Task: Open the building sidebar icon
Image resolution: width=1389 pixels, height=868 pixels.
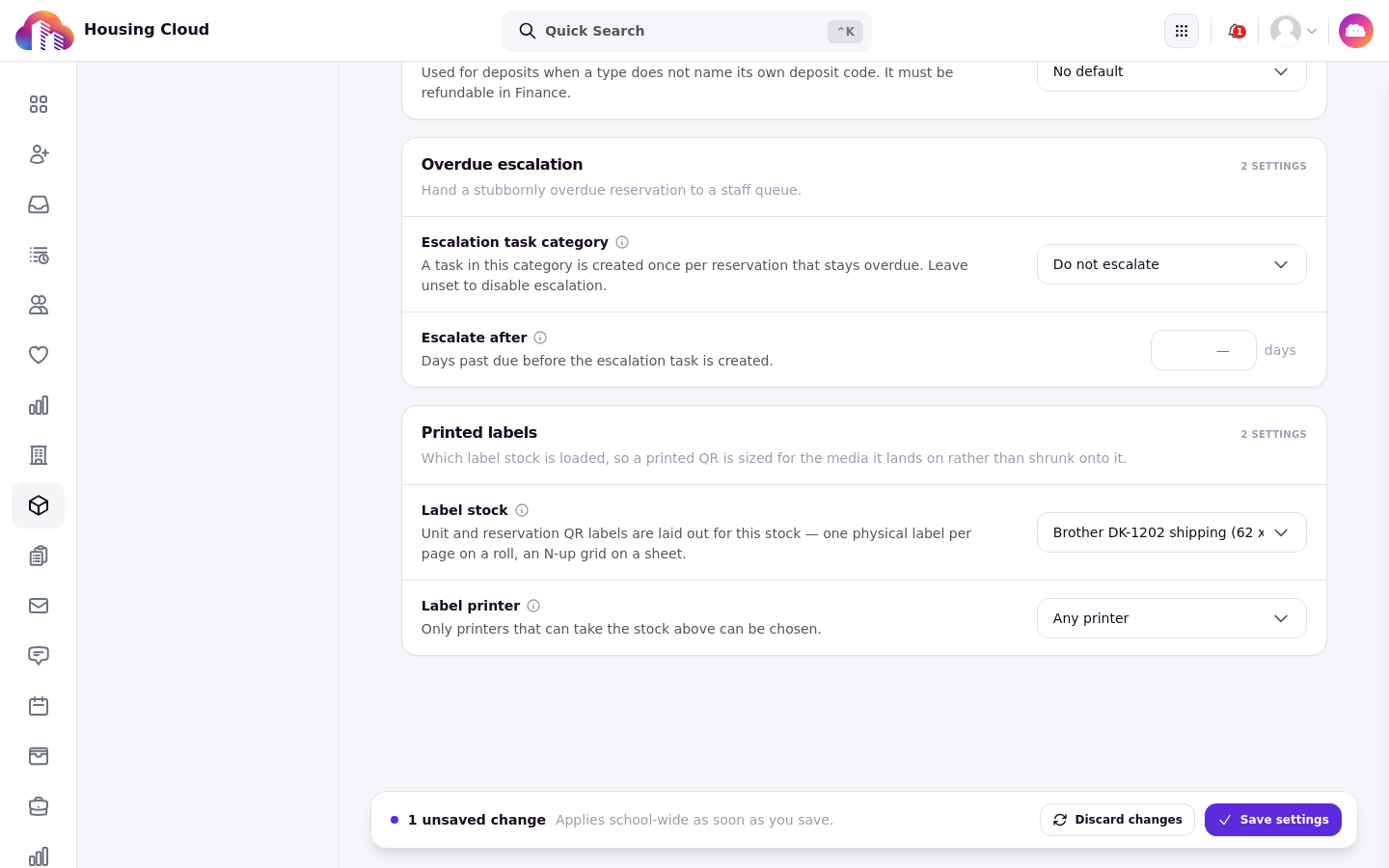Action: pyautogui.click(x=39, y=455)
